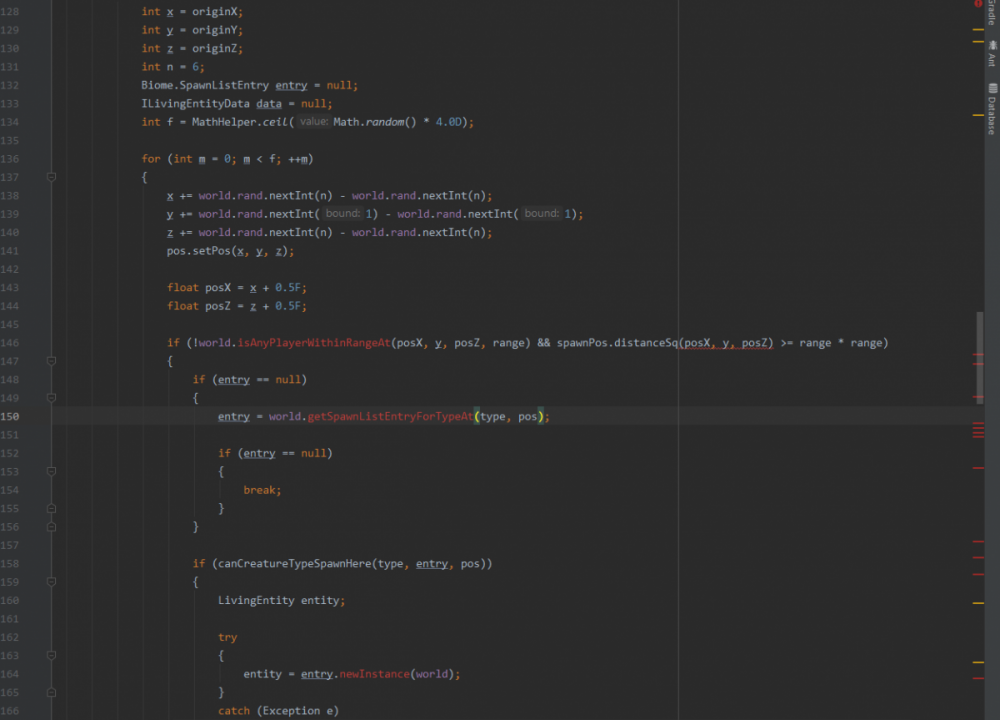This screenshot has height=720, width=1000.
Task: Click the fold end marker at line 165
Action: (x=52, y=693)
